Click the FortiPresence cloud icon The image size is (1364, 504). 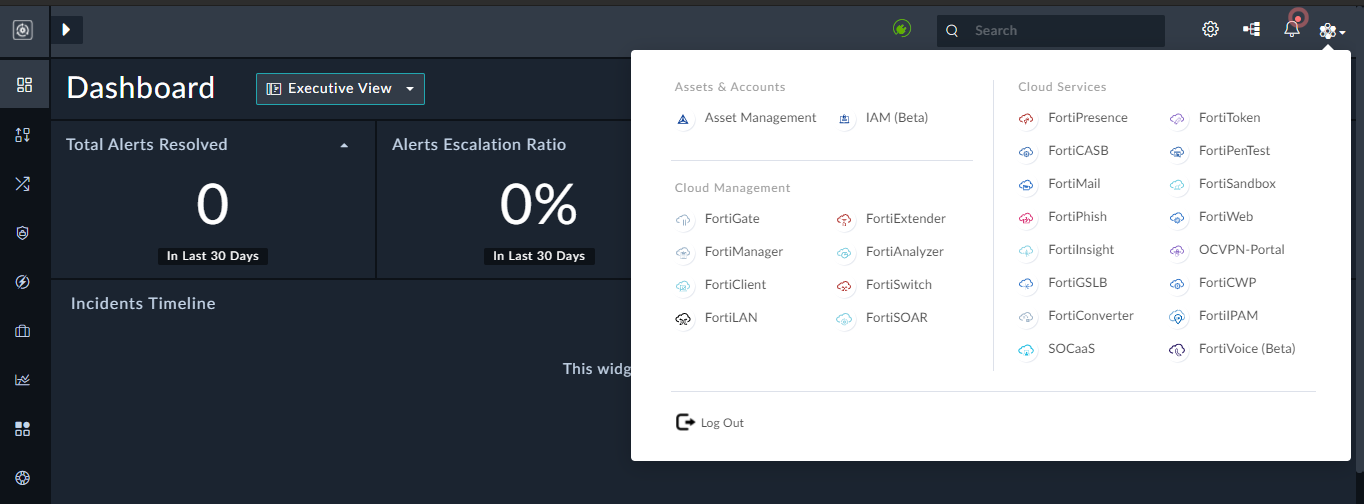coord(1026,119)
